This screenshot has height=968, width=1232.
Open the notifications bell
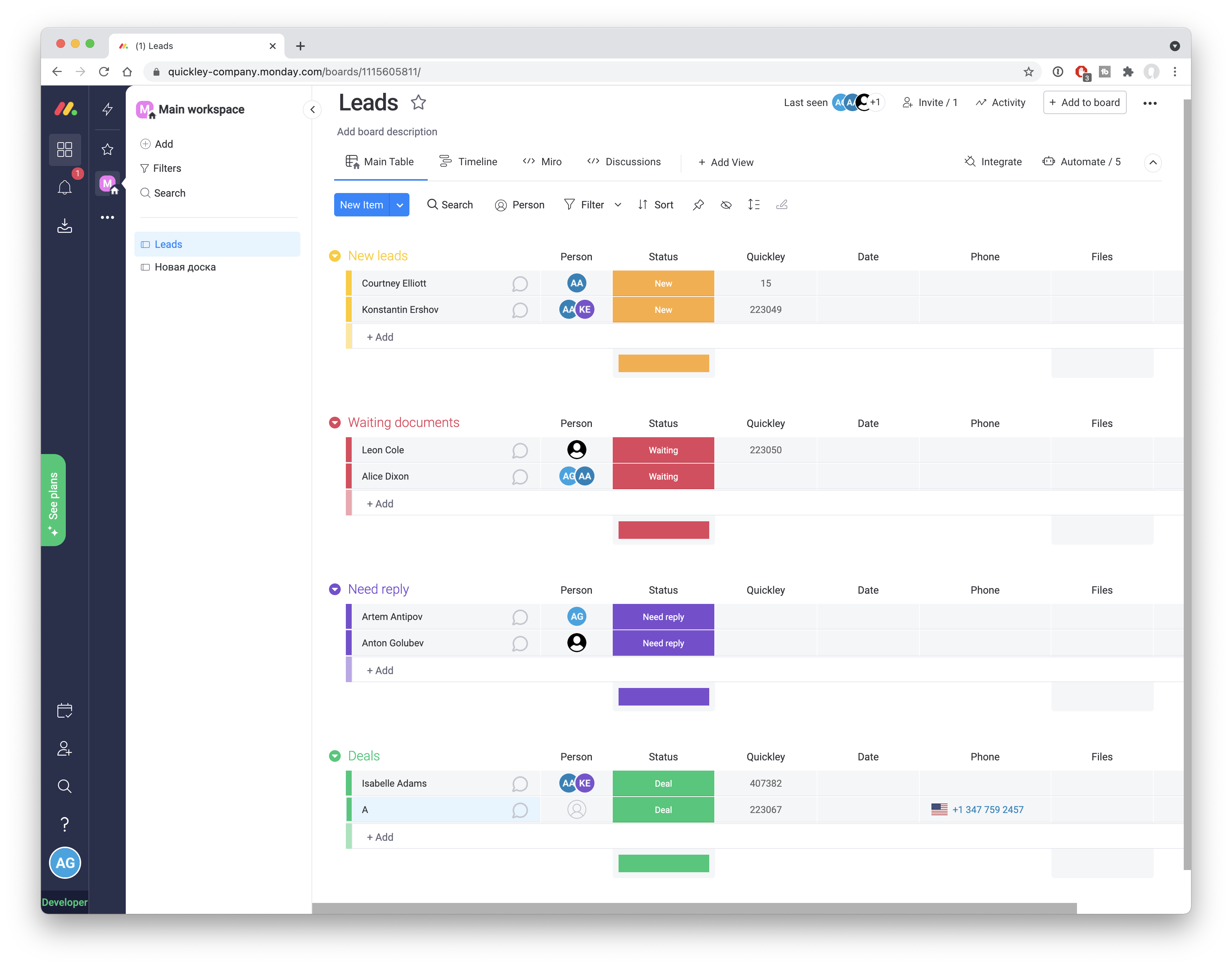click(65, 188)
